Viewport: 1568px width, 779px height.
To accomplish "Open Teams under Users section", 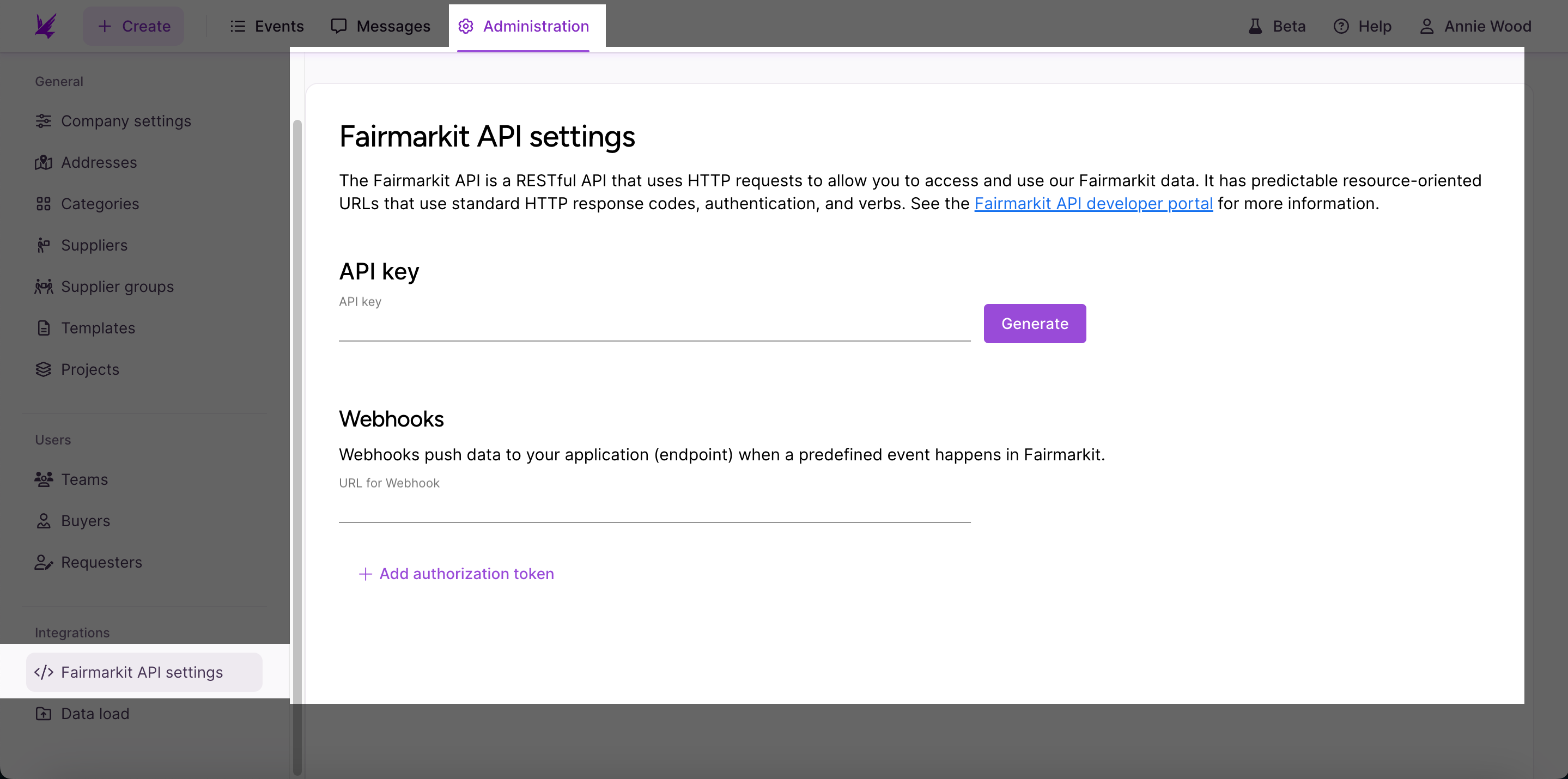I will click(84, 479).
